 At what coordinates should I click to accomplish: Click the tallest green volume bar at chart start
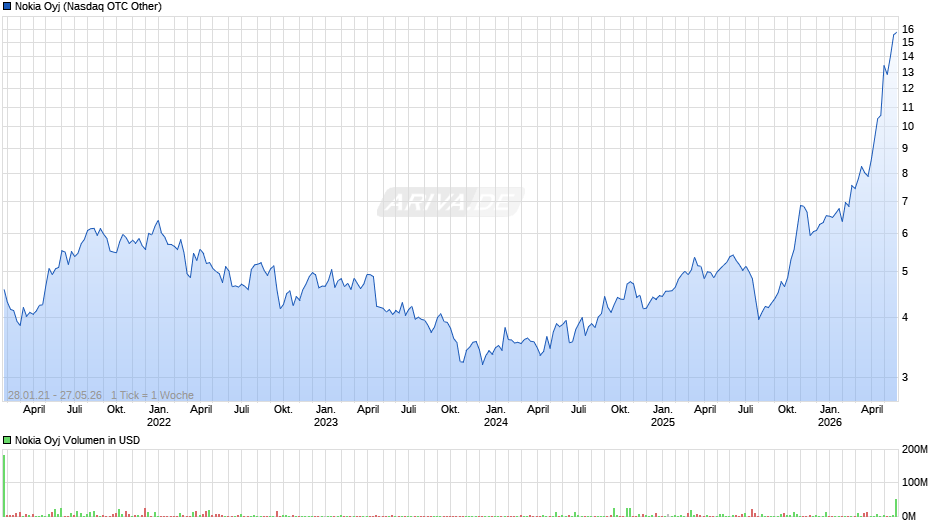[4, 486]
